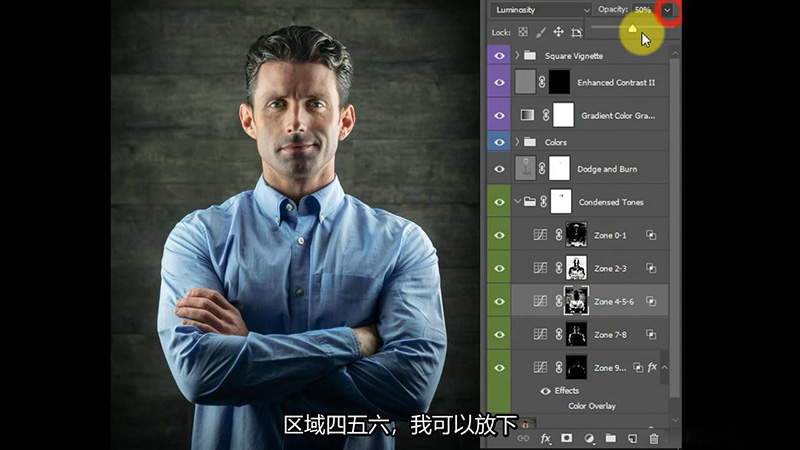
Task: Expand the Square Vignette group
Action: click(517, 55)
